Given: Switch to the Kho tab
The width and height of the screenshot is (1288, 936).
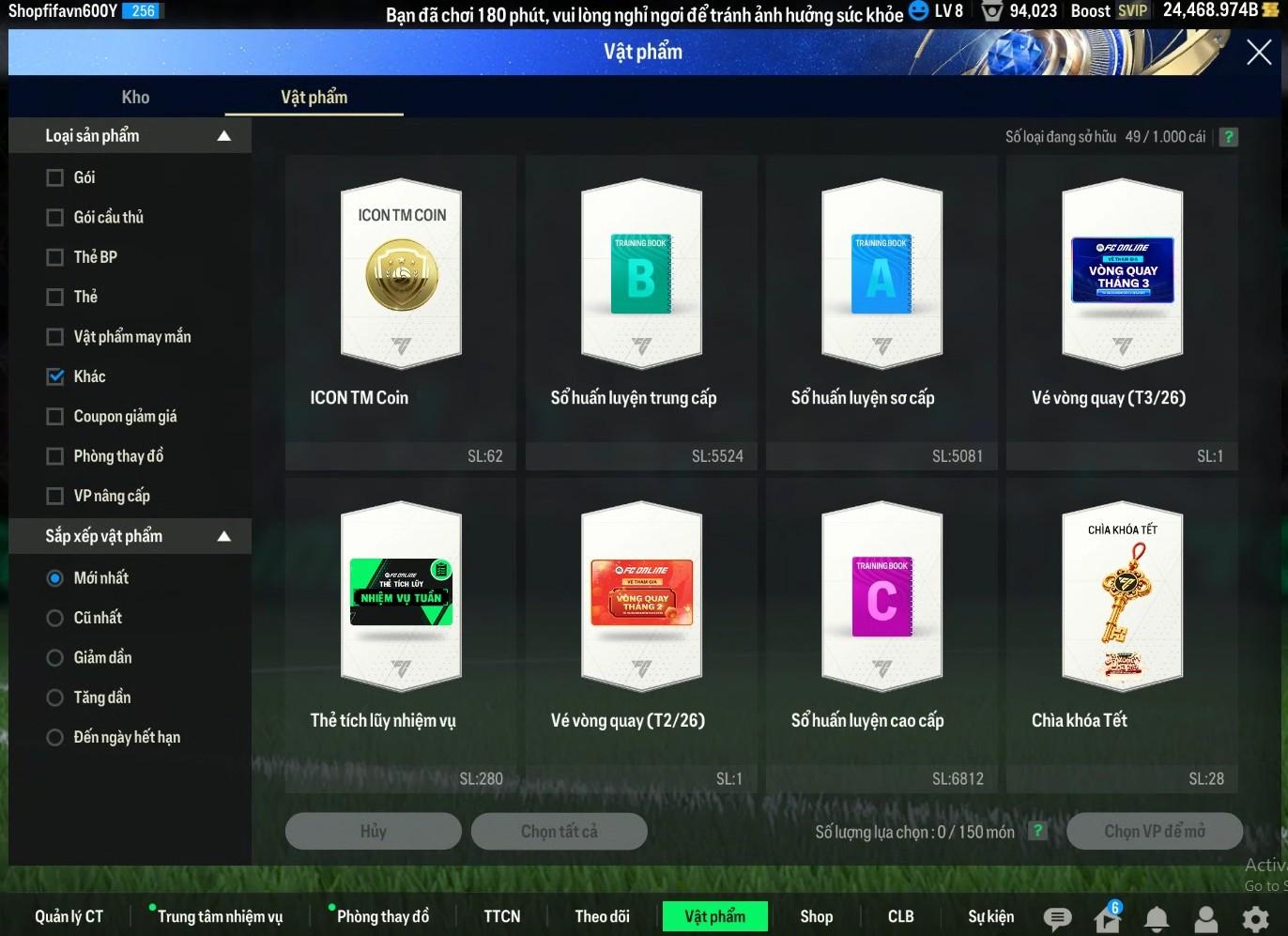Looking at the screenshot, I should pos(135,98).
